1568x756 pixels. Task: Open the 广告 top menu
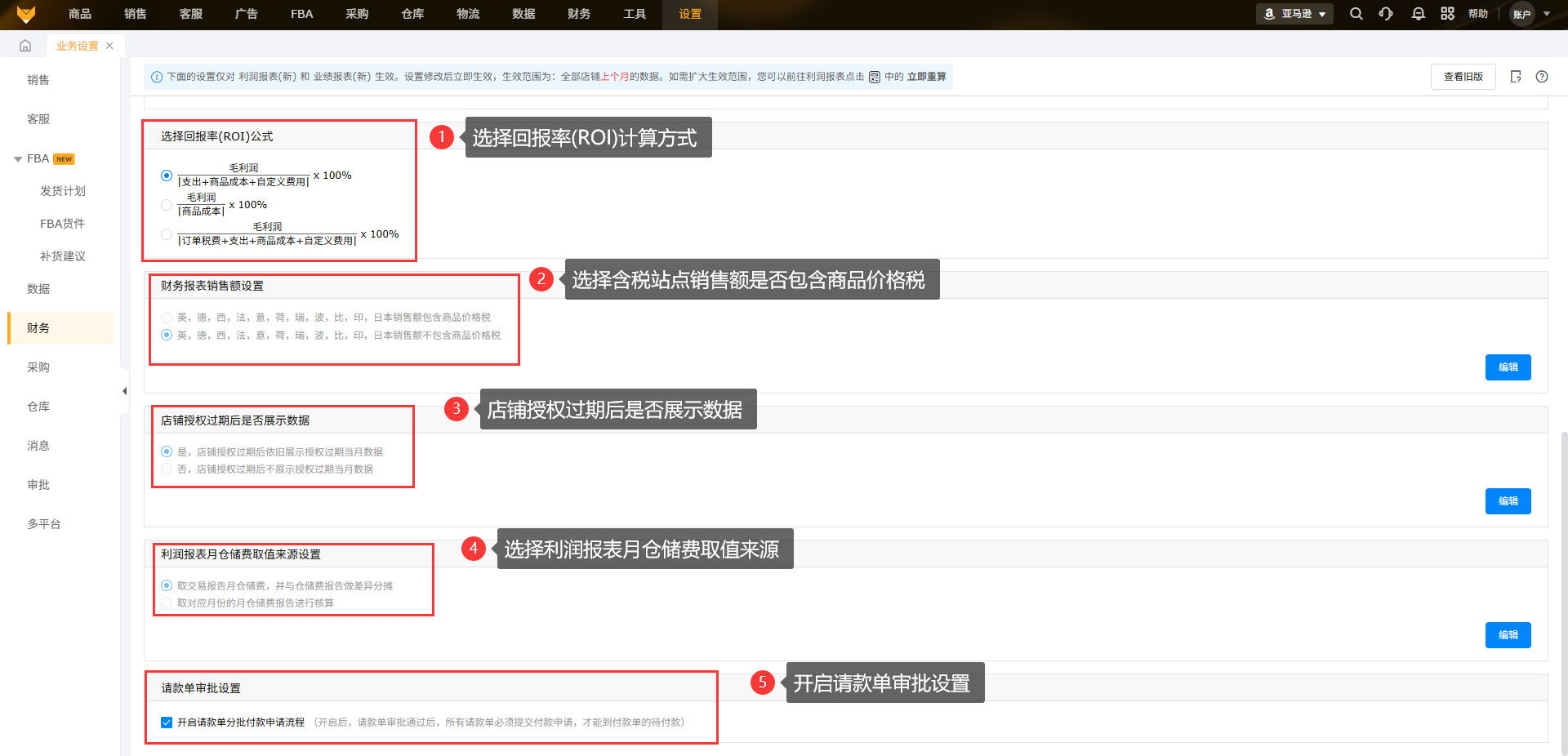(x=247, y=14)
